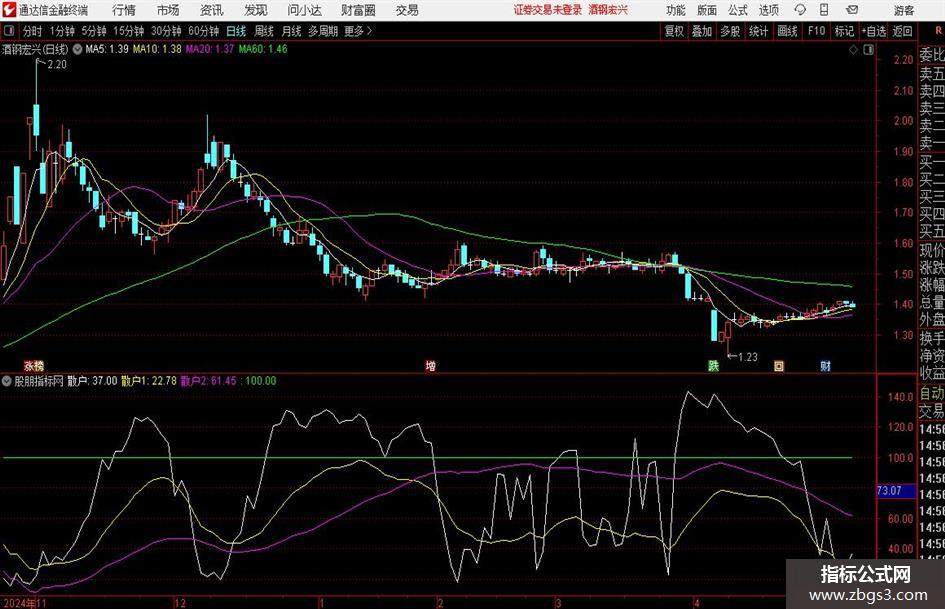This screenshot has width=945, height=609.
Task: Add the stock with +自选
Action: [x=873, y=31]
